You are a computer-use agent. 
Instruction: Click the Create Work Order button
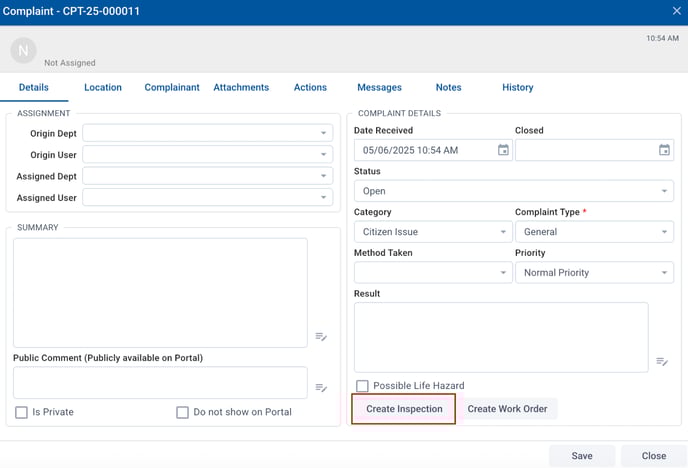509,409
